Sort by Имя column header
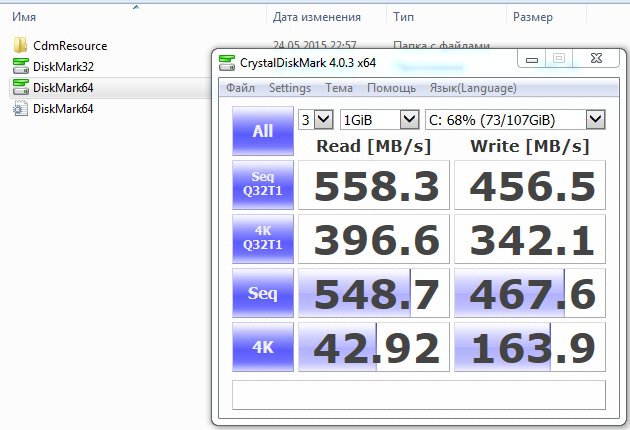Image resolution: width=630 pixels, height=430 pixels. 24,17
